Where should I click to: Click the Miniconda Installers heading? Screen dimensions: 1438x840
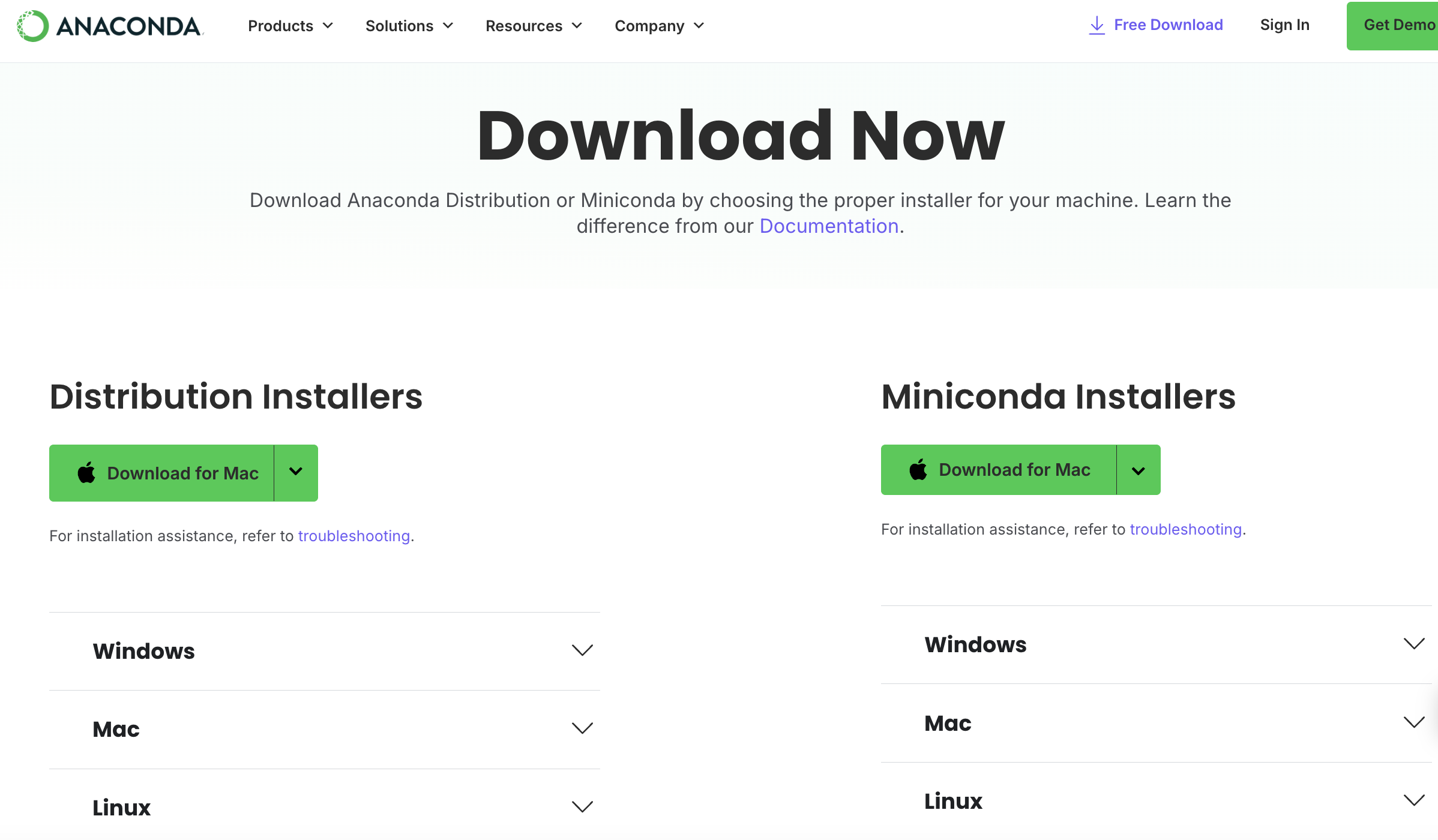point(1058,397)
